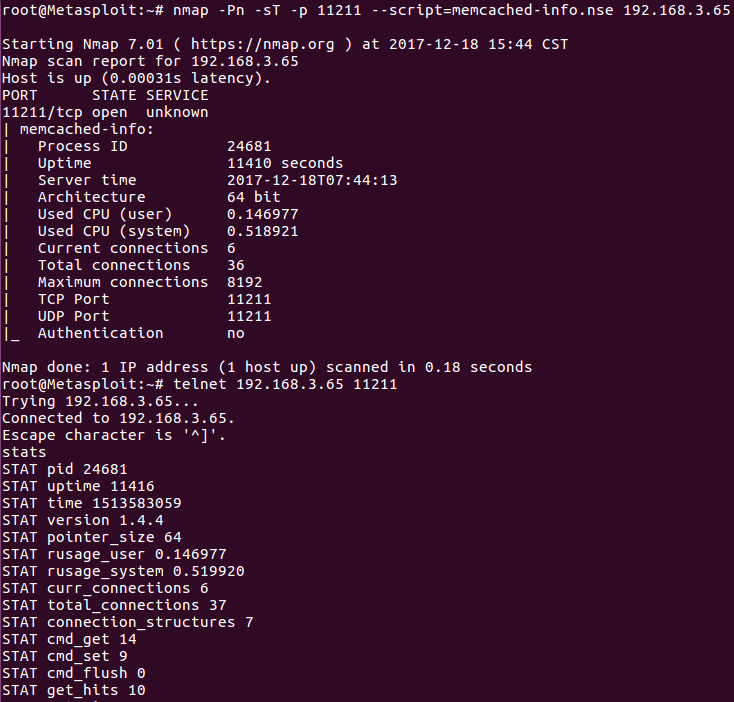The width and height of the screenshot is (734, 702).
Task: Click the Nmap scan report IP address
Action: tap(245, 61)
